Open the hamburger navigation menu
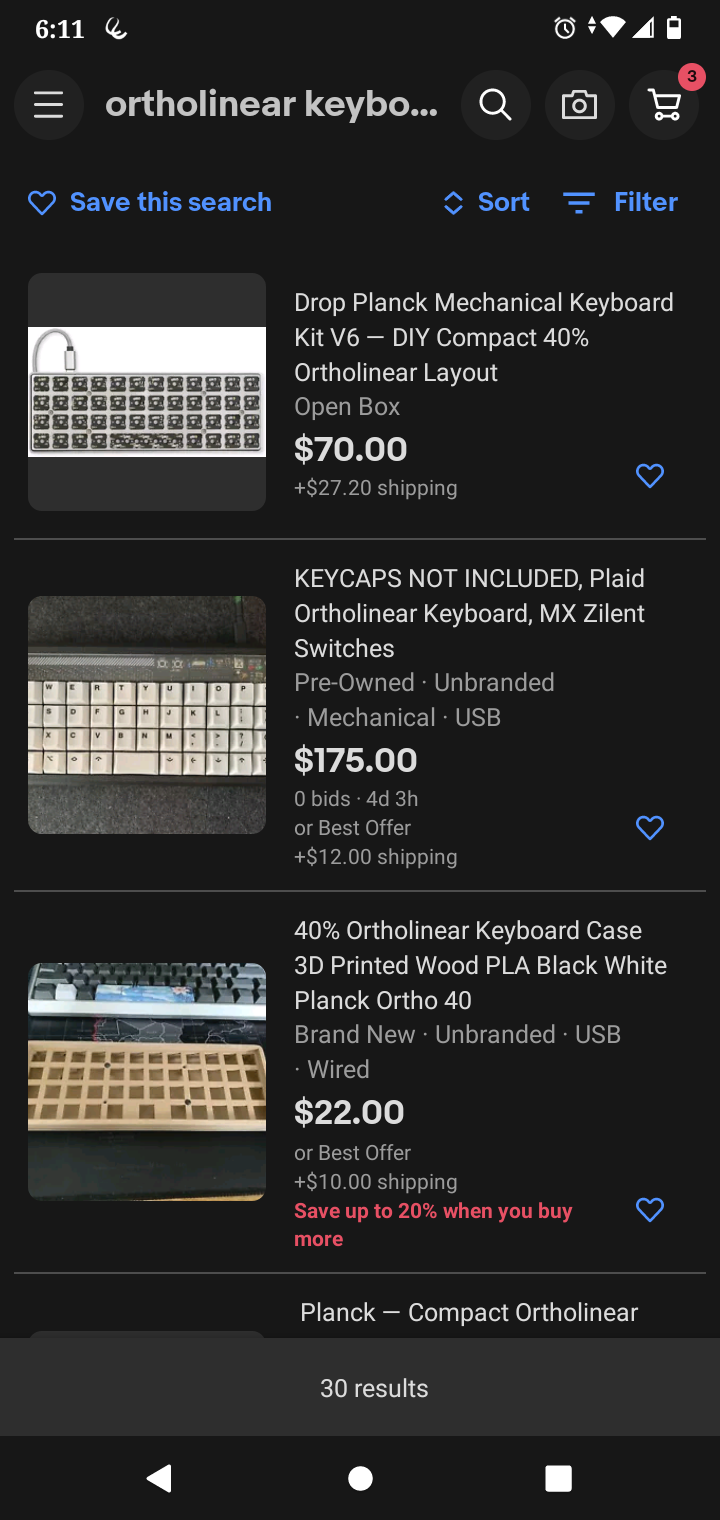 (x=48, y=105)
